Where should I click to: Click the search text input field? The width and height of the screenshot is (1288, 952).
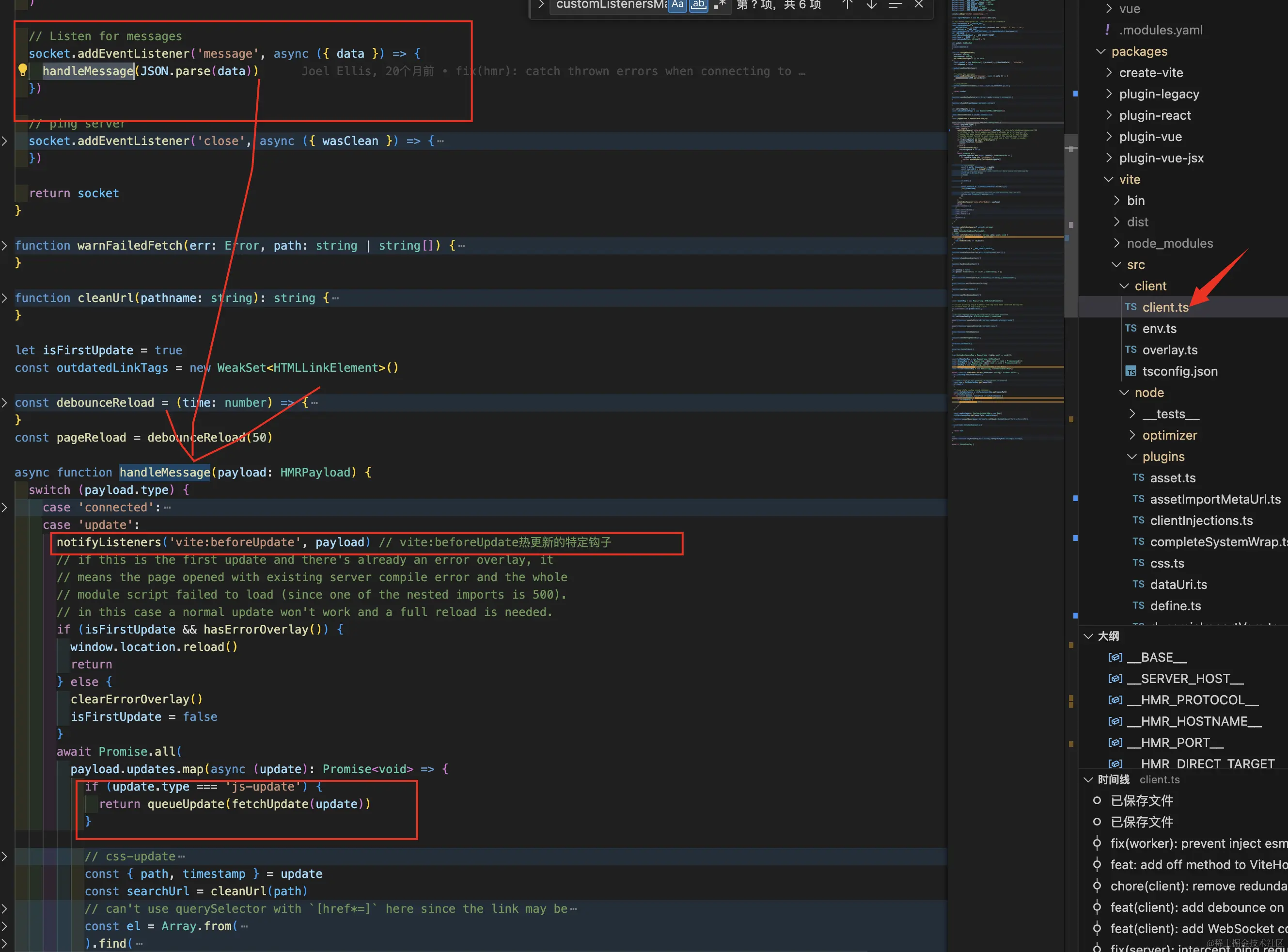(610, 5)
